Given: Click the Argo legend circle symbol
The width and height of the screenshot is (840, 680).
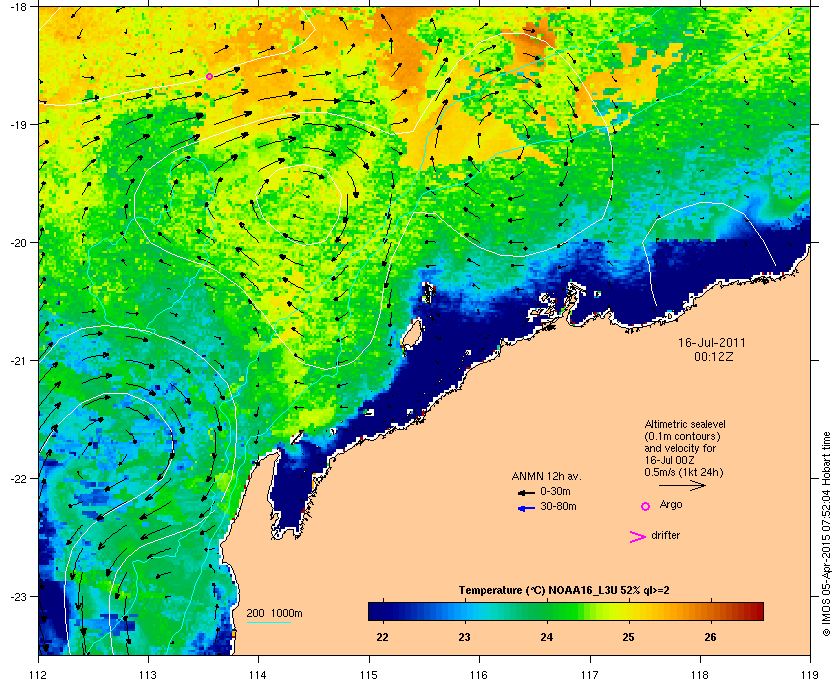Looking at the screenshot, I should click(646, 506).
